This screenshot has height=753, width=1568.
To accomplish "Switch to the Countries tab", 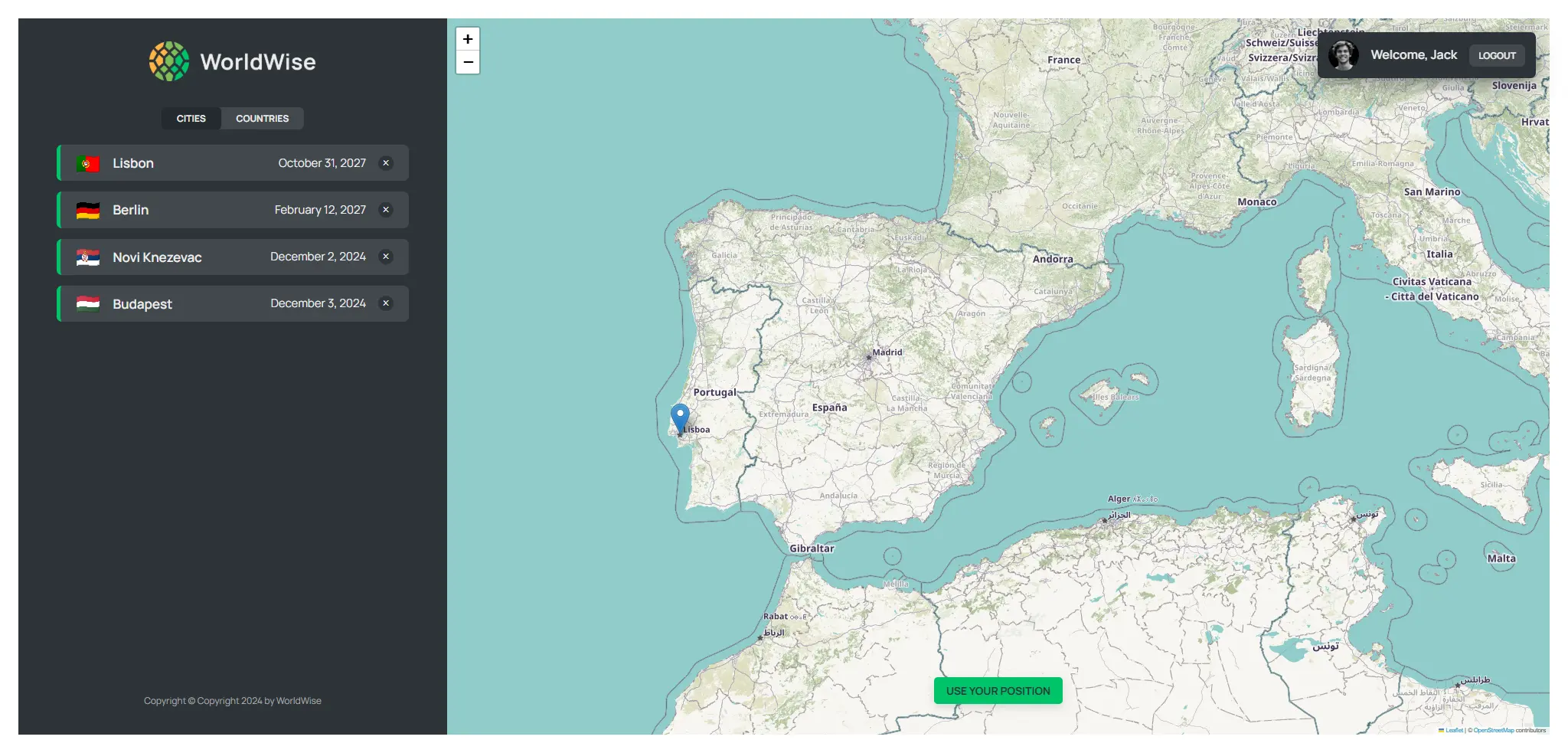I will 262,119.
